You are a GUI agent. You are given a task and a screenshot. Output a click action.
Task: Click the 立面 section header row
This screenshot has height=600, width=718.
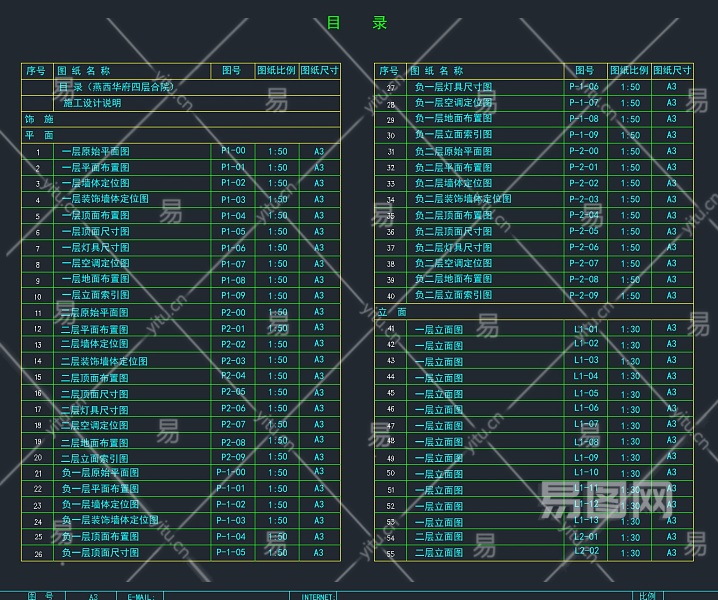click(392, 312)
